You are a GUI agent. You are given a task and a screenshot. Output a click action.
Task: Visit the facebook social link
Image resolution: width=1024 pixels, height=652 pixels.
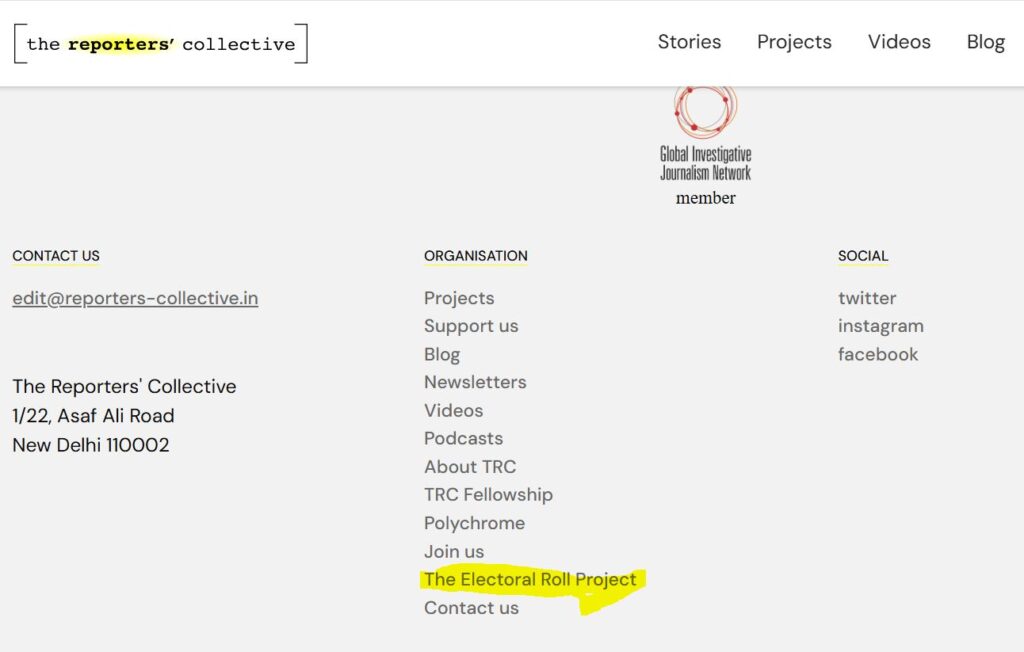(x=878, y=354)
